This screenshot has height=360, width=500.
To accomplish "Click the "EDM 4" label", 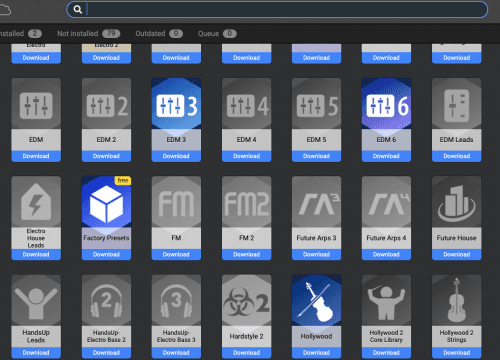I will (x=247, y=140).
